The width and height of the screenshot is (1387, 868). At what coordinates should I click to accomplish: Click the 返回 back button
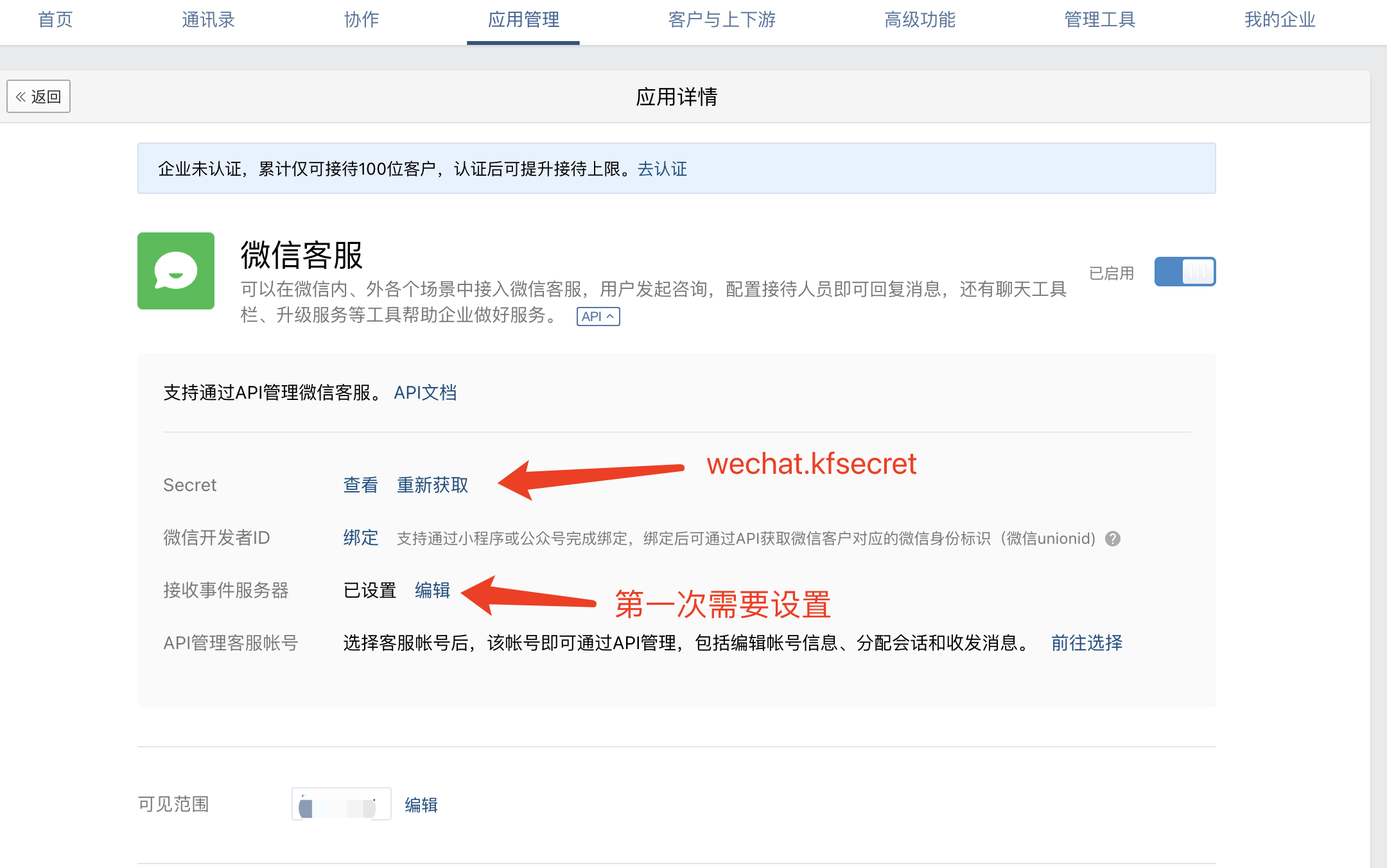click(x=39, y=97)
